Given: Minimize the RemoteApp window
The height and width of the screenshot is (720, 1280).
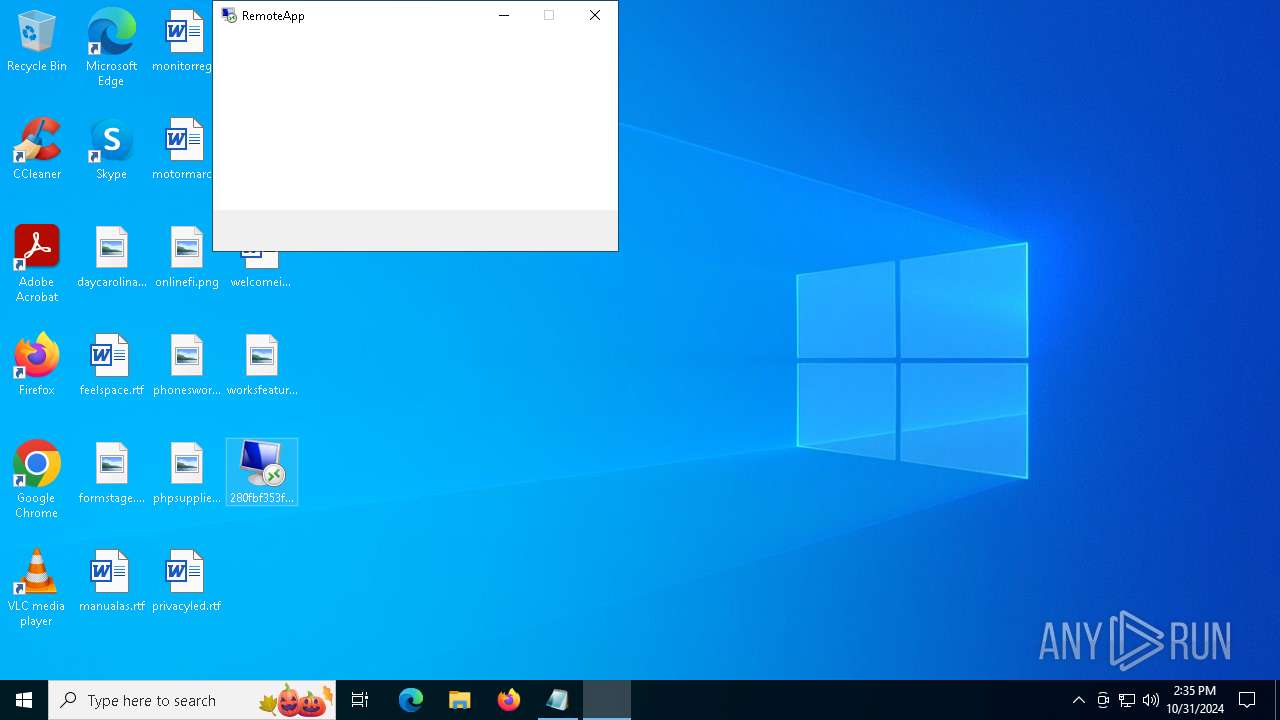Looking at the screenshot, I should [x=504, y=15].
